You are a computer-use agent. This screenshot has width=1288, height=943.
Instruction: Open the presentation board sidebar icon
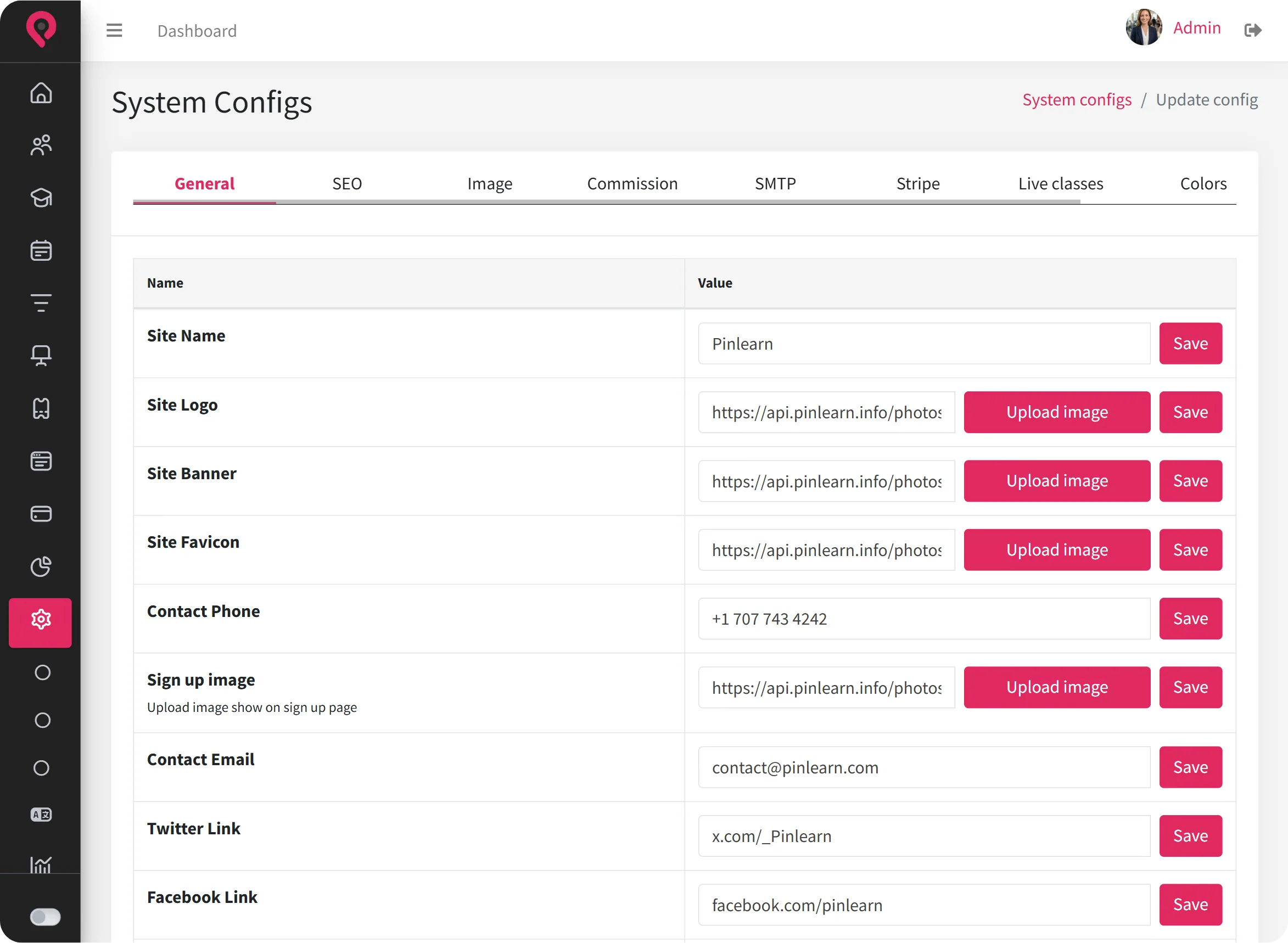point(41,356)
